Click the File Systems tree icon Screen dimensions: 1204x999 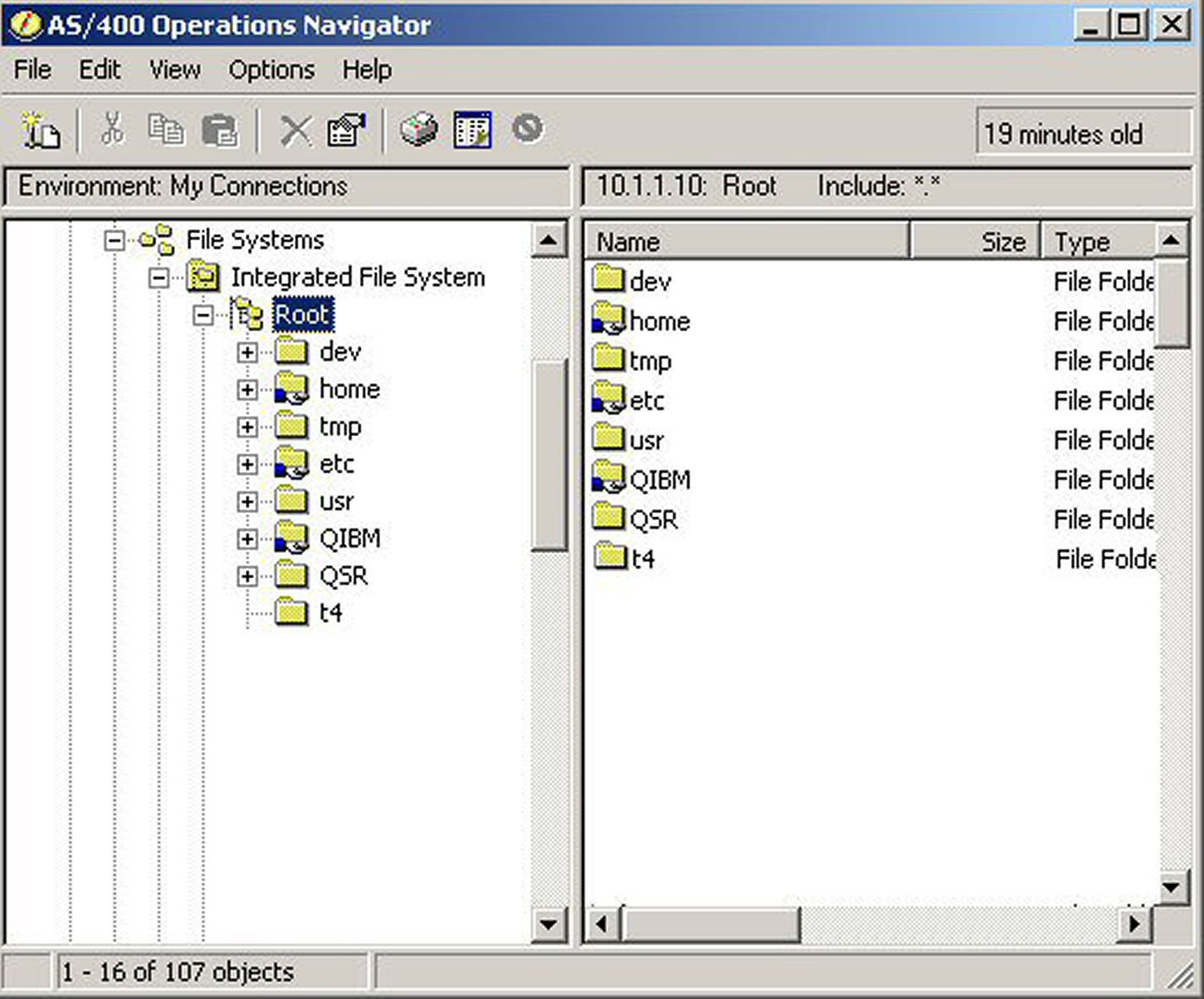pyautogui.click(x=157, y=240)
